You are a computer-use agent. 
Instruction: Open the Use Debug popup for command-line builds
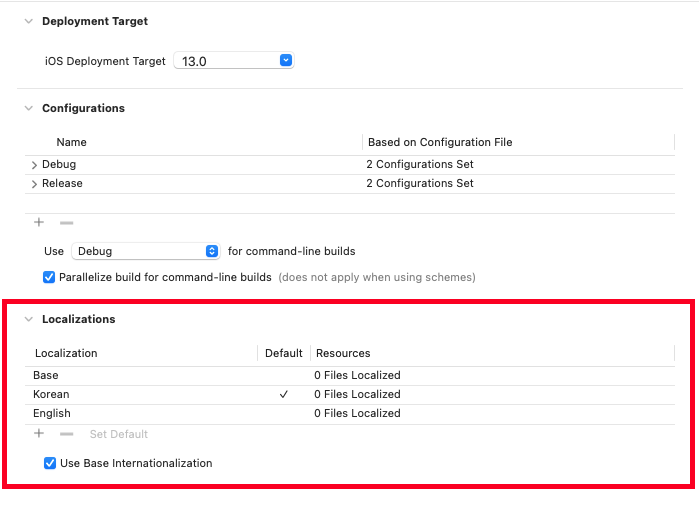(x=146, y=251)
